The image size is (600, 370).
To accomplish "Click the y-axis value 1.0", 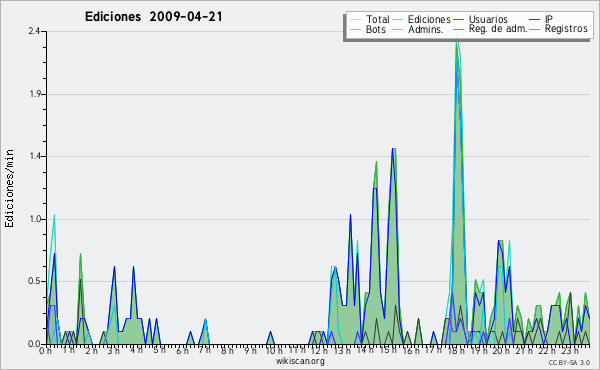I will pos(34,219).
